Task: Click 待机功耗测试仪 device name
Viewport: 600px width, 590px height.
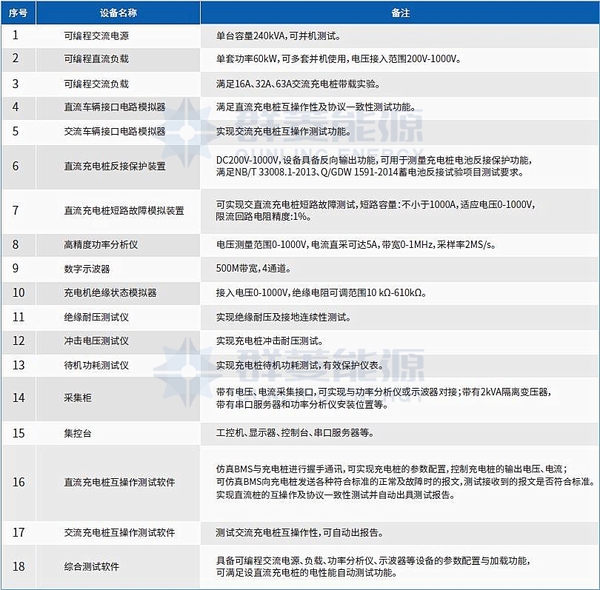Action: 96,365
